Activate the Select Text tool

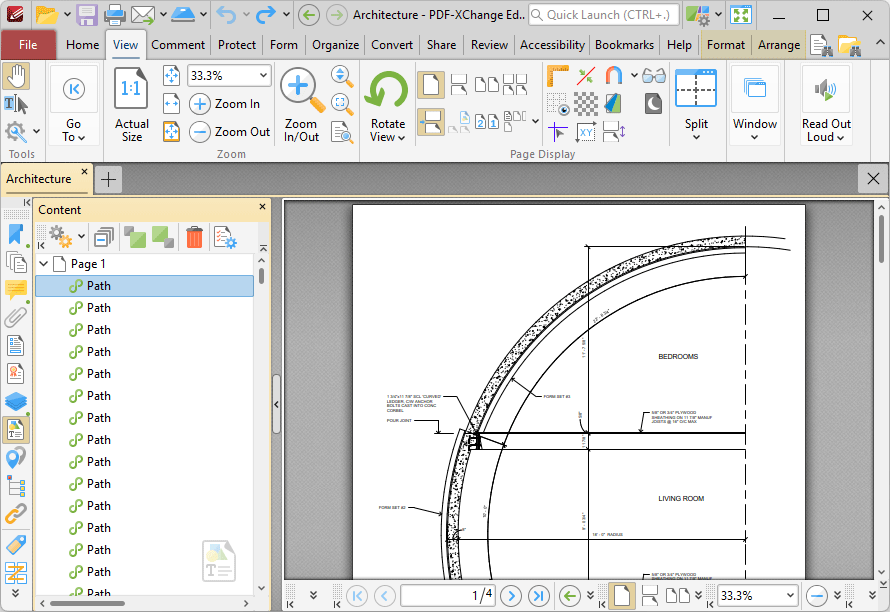click(x=16, y=104)
